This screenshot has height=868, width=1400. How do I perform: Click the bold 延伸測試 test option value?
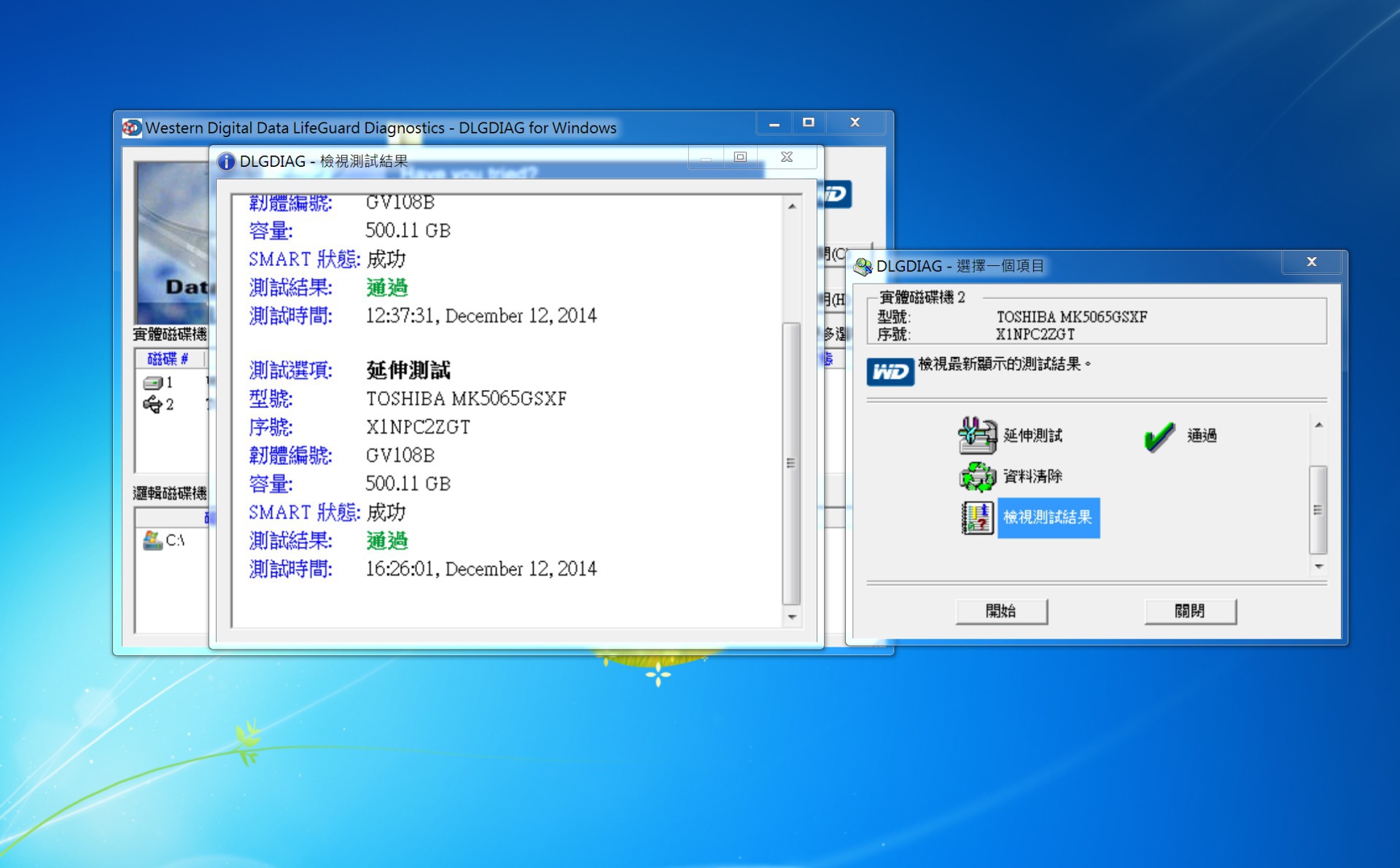[x=408, y=370]
